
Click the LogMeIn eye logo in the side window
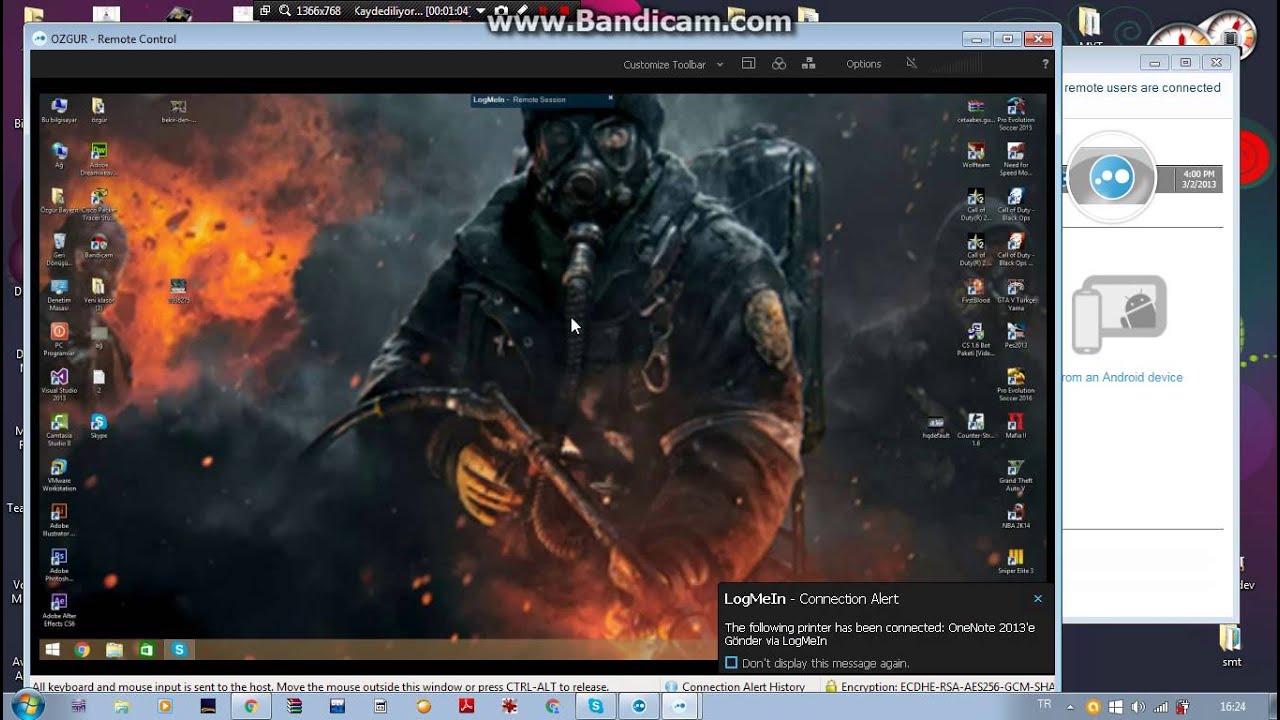[x=1111, y=179]
